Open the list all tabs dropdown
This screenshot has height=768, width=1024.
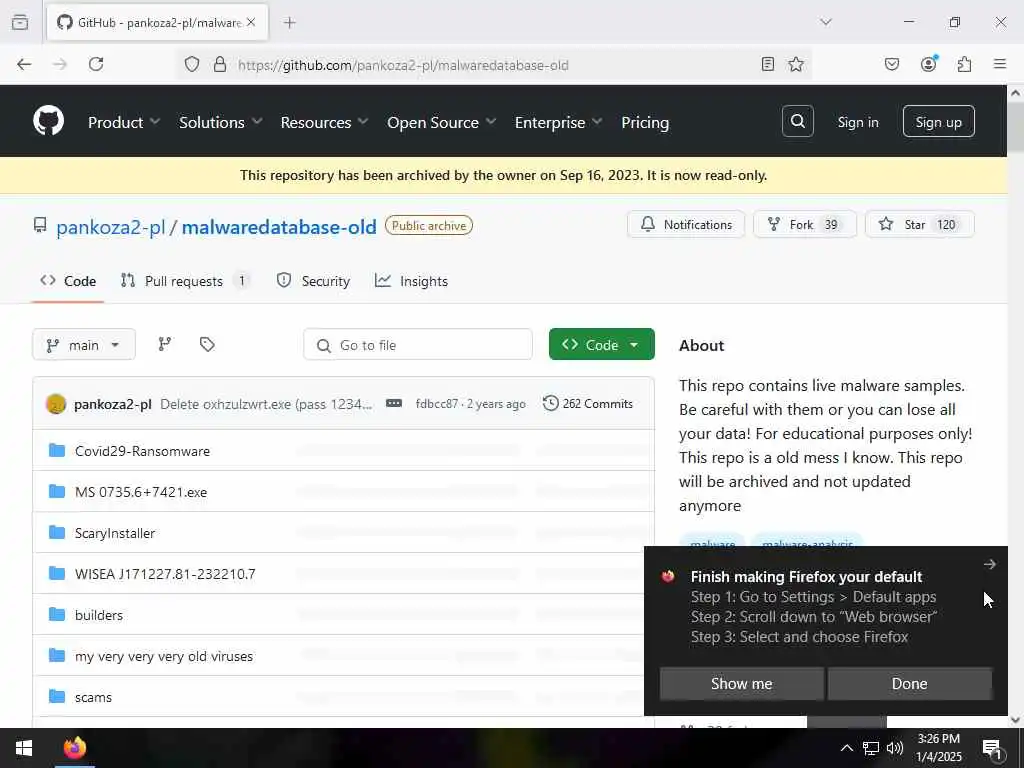pyautogui.click(x=826, y=22)
